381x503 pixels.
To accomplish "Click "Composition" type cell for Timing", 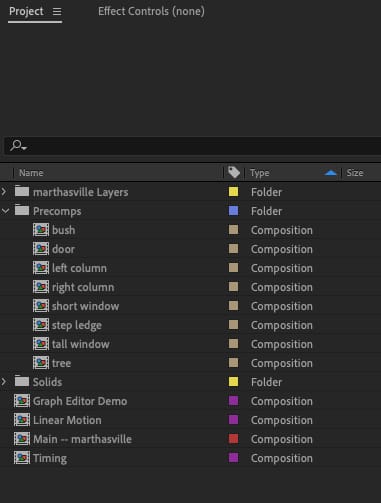I will pos(282,459).
